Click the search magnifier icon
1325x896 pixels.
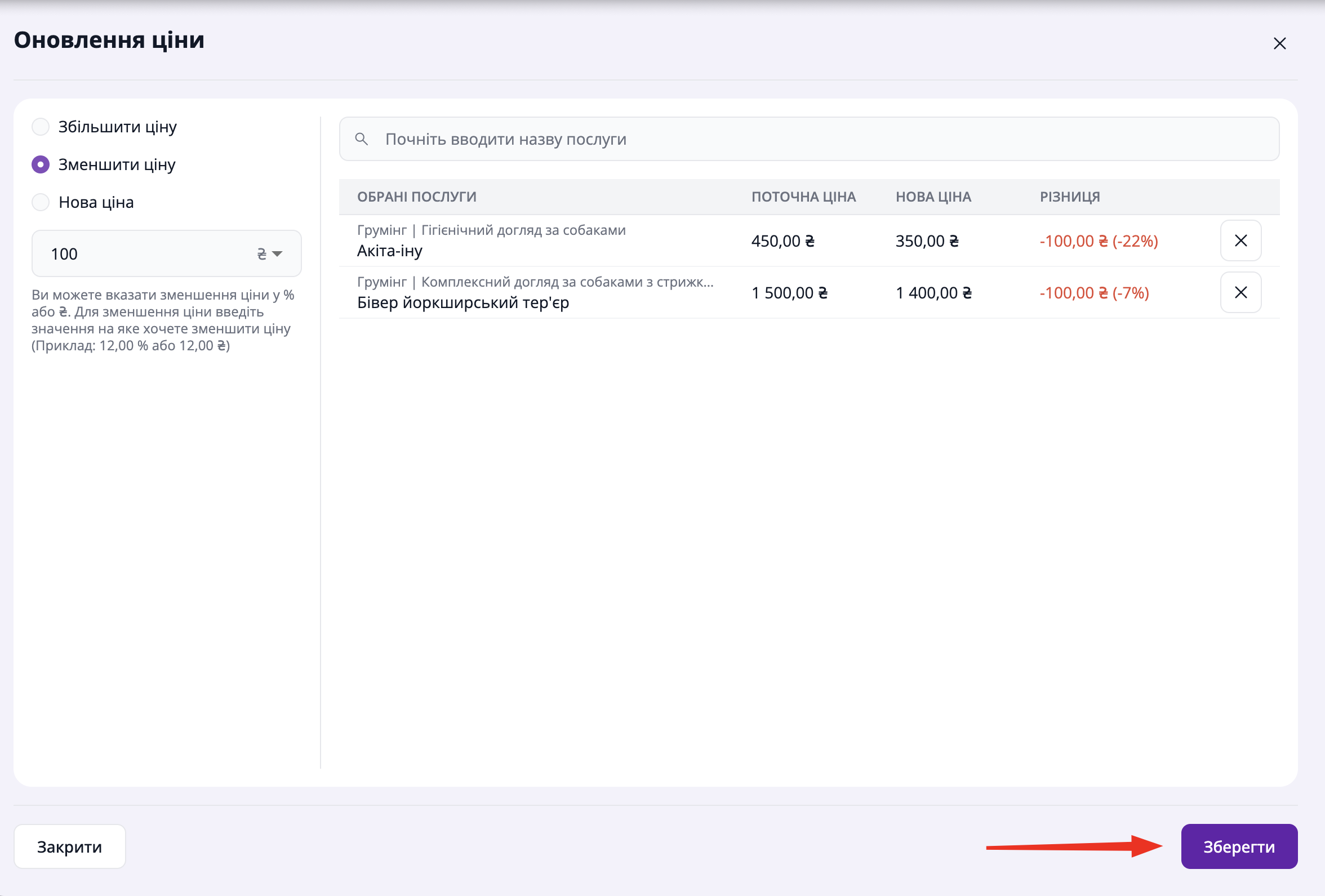362,139
